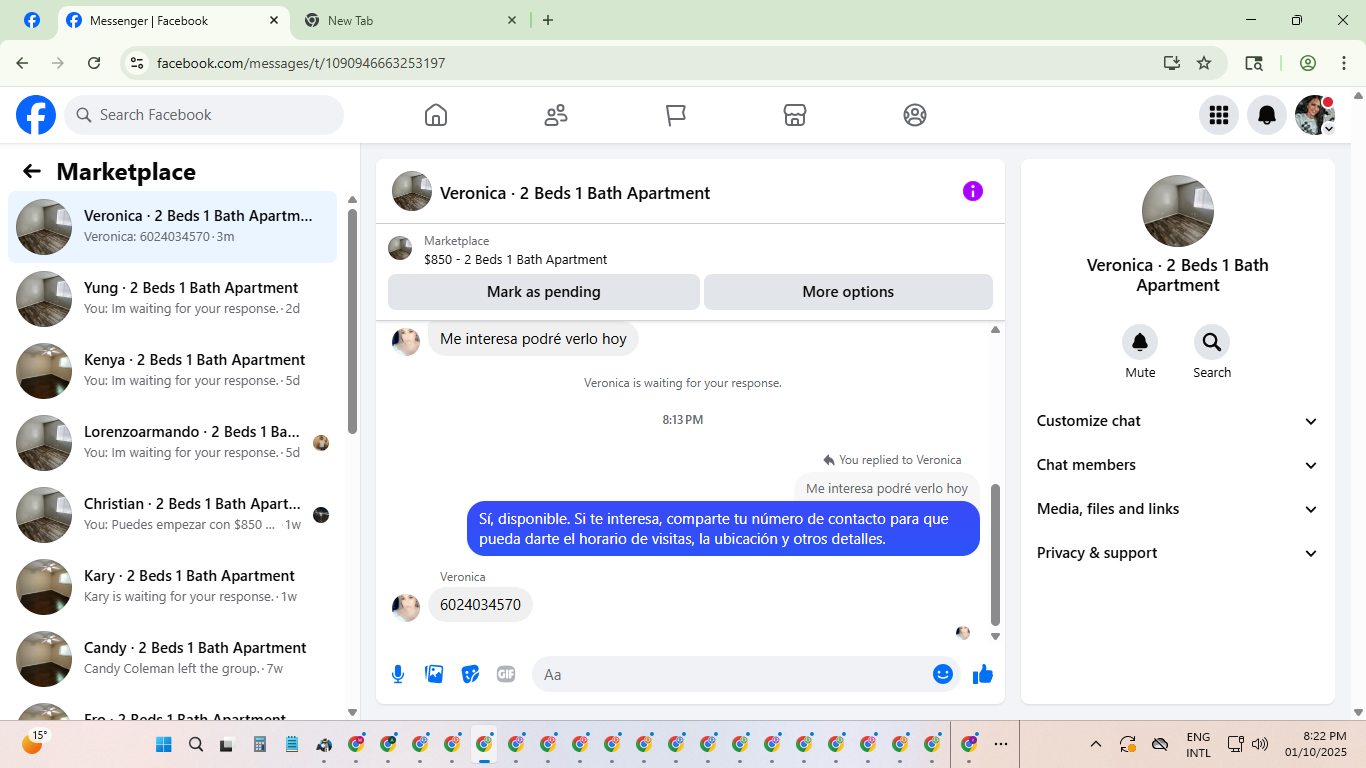1366x768 pixels.
Task: Open the Calculator from the taskbar
Action: coord(260,744)
